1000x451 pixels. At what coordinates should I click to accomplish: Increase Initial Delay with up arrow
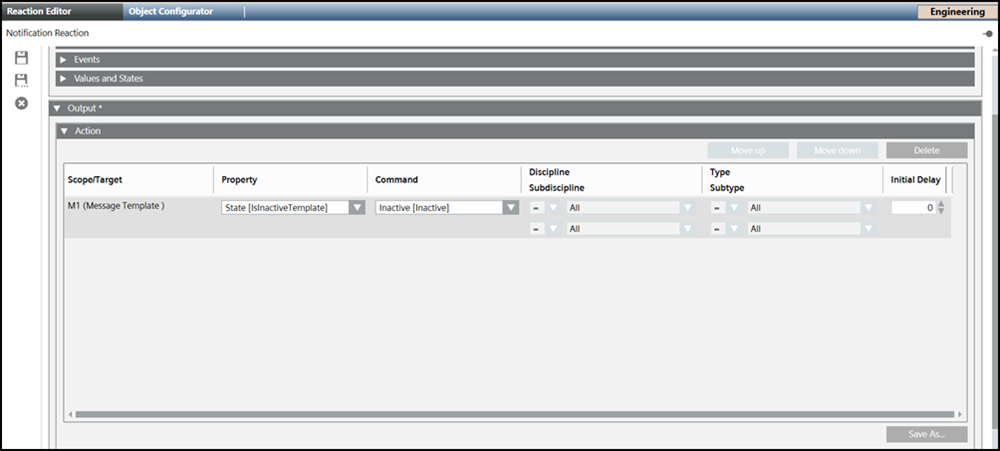941,204
